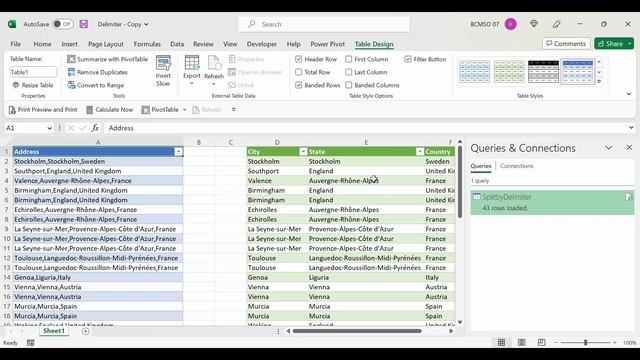Switch to Normal view in status bar
Image resolution: width=640 pixels, height=360 pixels.
point(501,342)
